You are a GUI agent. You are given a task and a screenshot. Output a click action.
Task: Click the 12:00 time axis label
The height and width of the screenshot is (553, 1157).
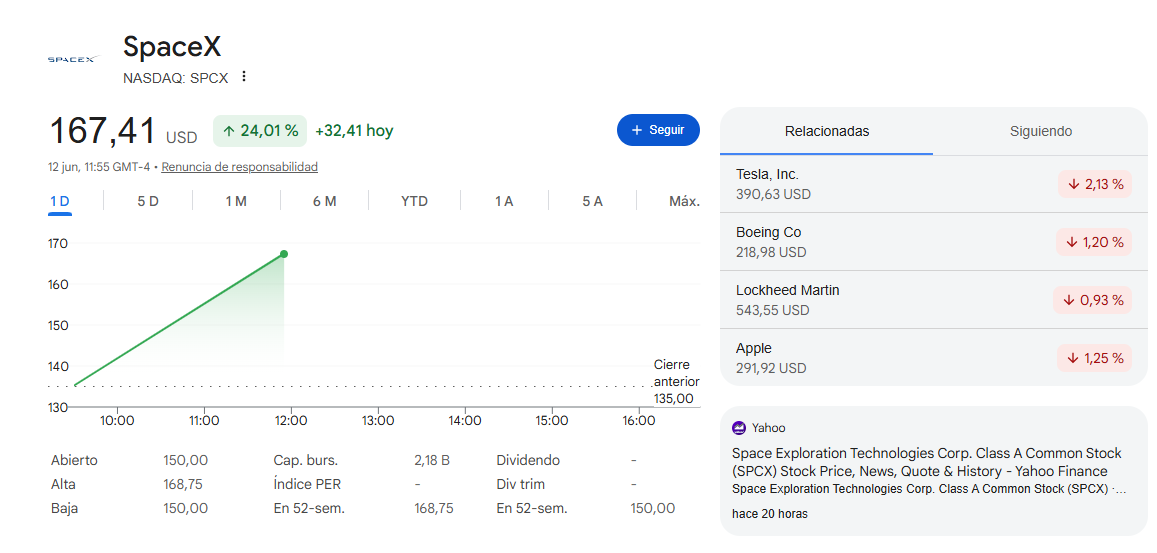pyautogui.click(x=291, y=421)
